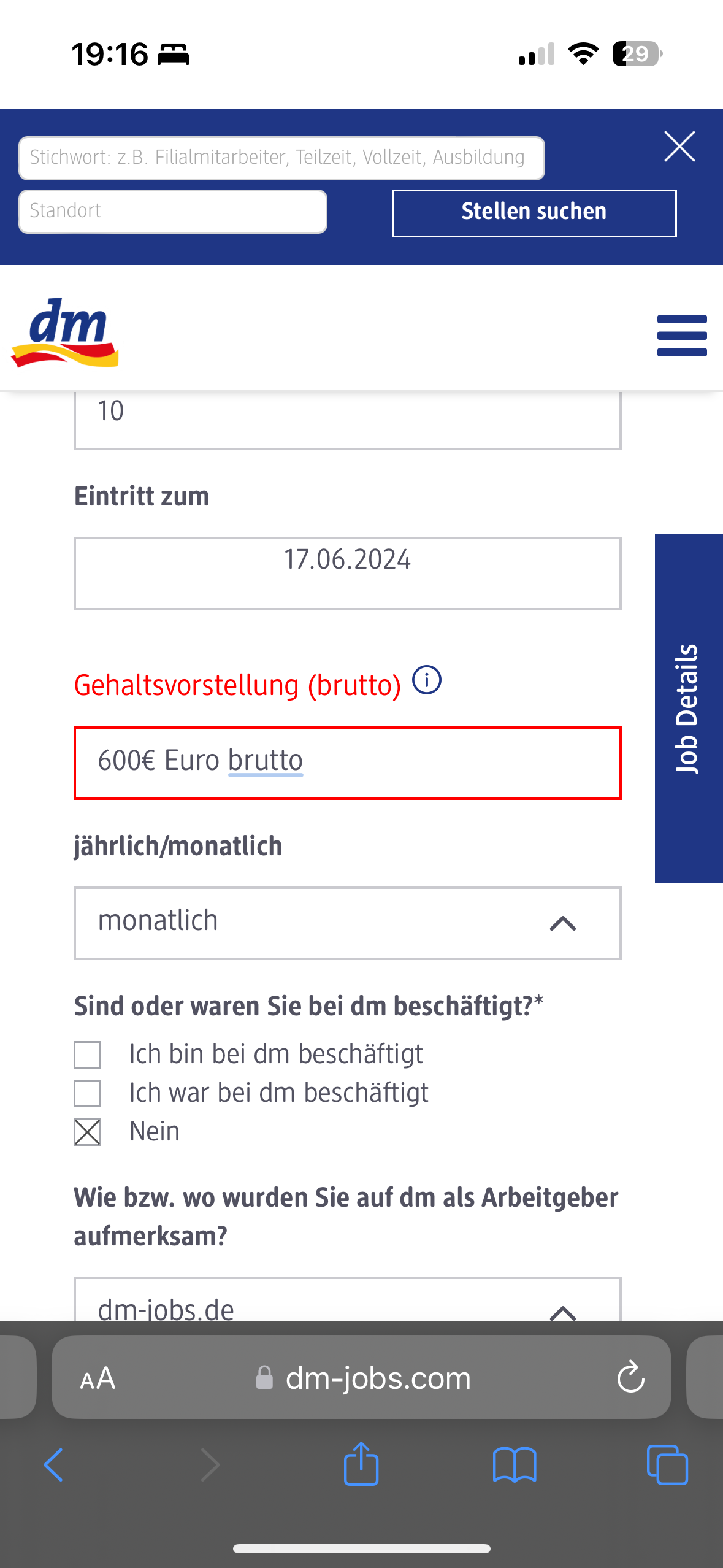Viewport: 723px width, 1568px height.
Task: Open the tab overview icon in Safari
Action: 668,1464
